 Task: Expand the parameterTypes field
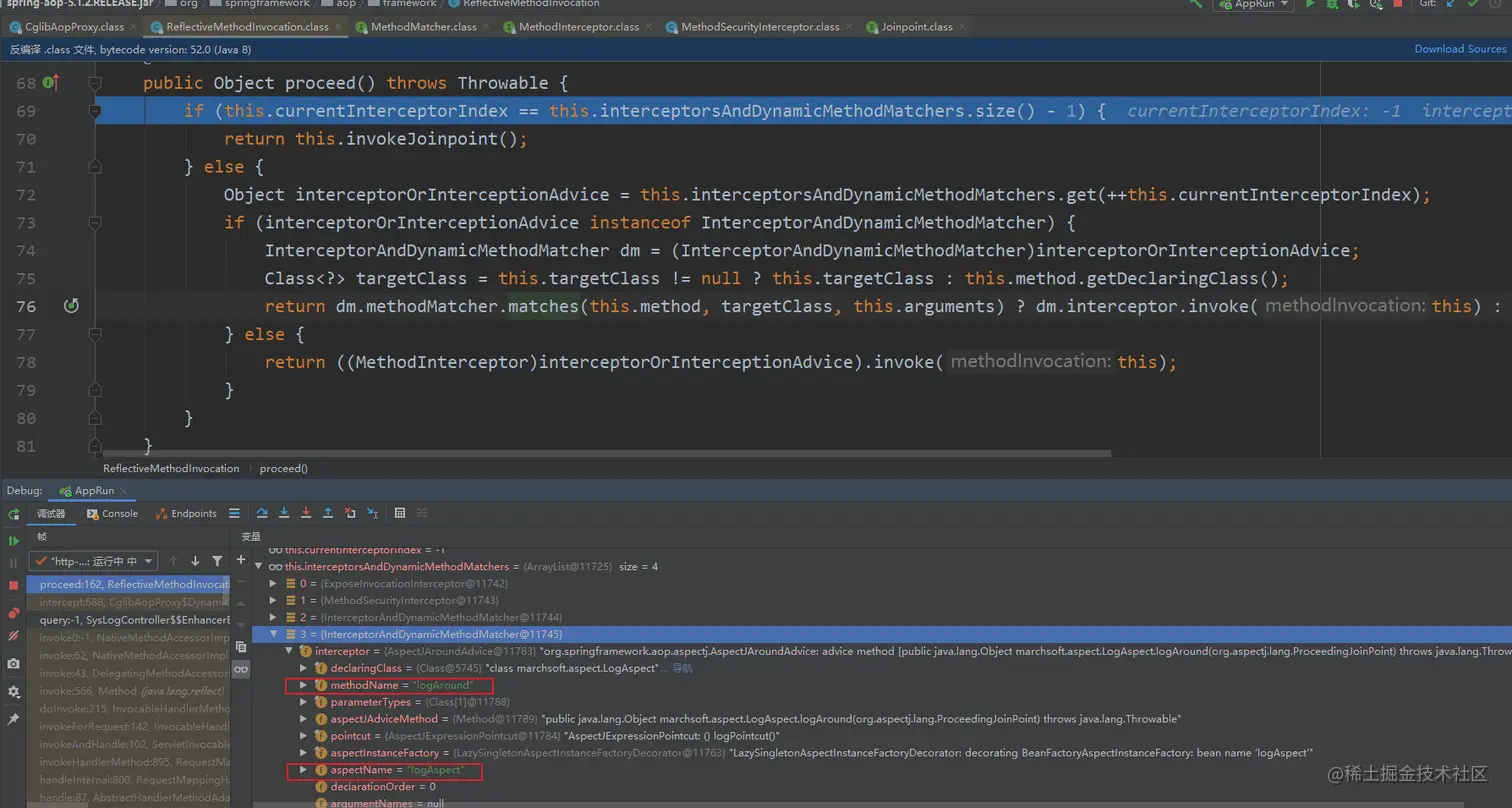(304, 702)
